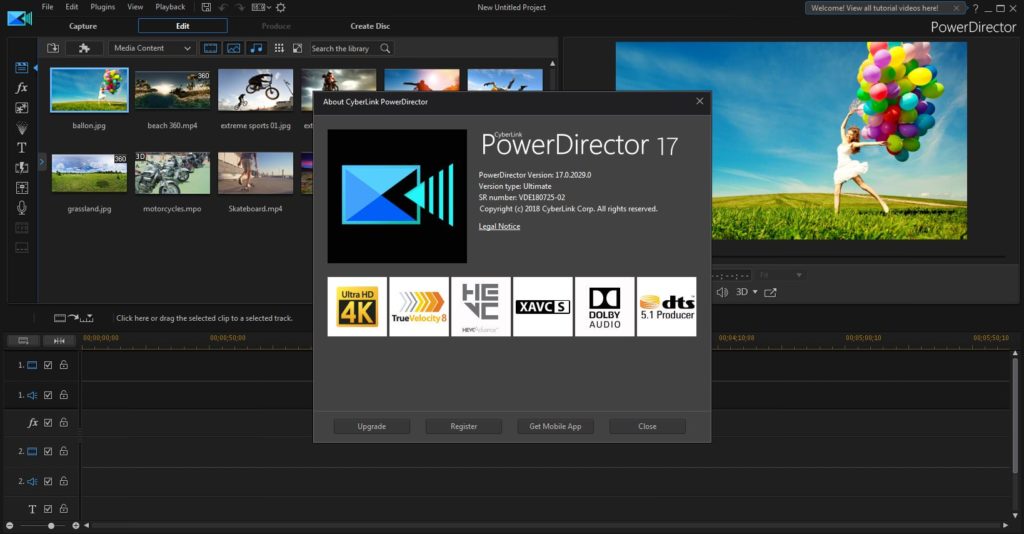Image resolution: width=1024 pixels, height=534 pixels.
Task: Click the Upgrade button
Action: tap(372, 426)
